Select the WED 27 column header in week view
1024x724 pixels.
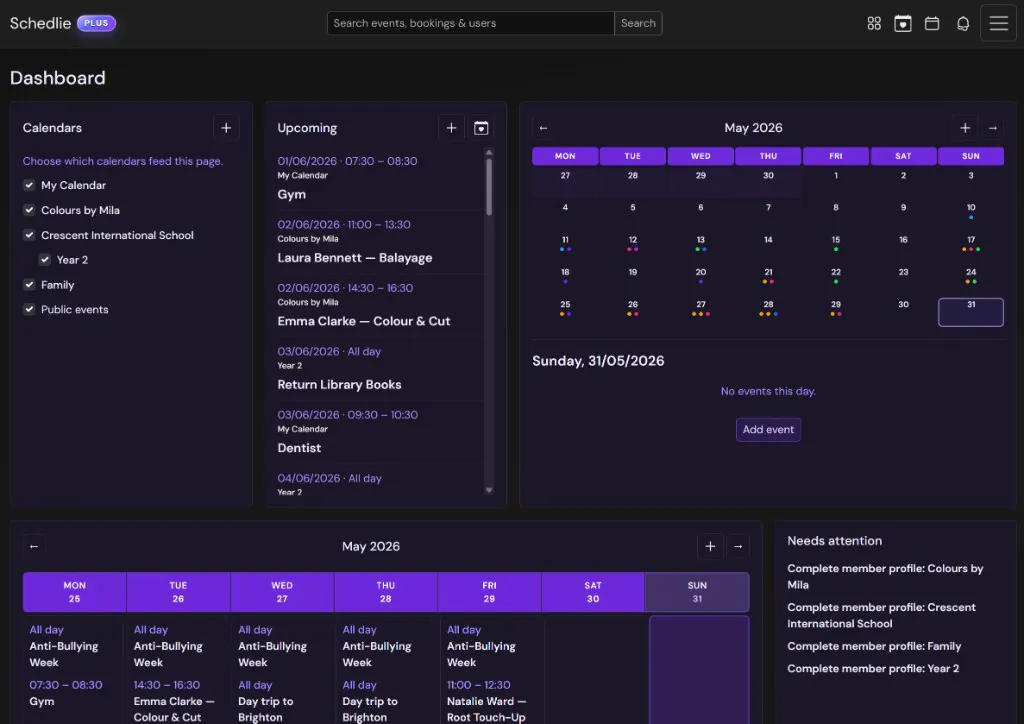tap(282, 592)
